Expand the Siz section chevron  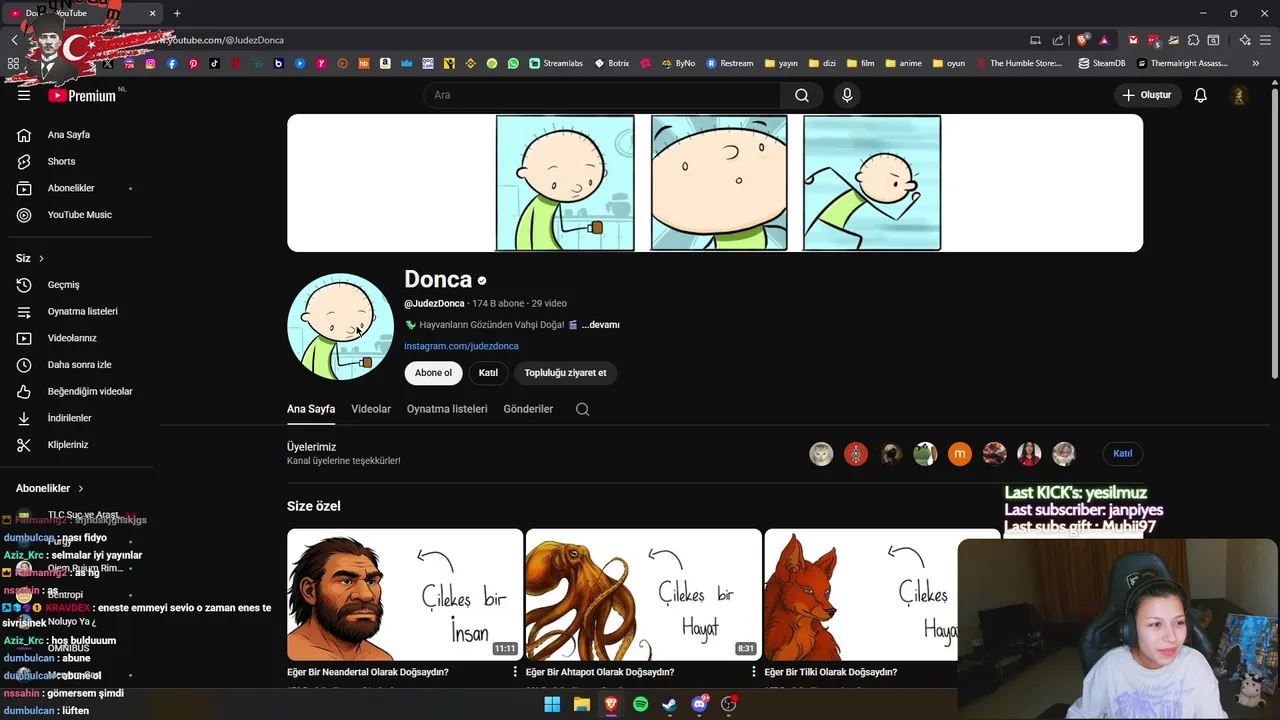pyautogui.click(x=41, y=259)
